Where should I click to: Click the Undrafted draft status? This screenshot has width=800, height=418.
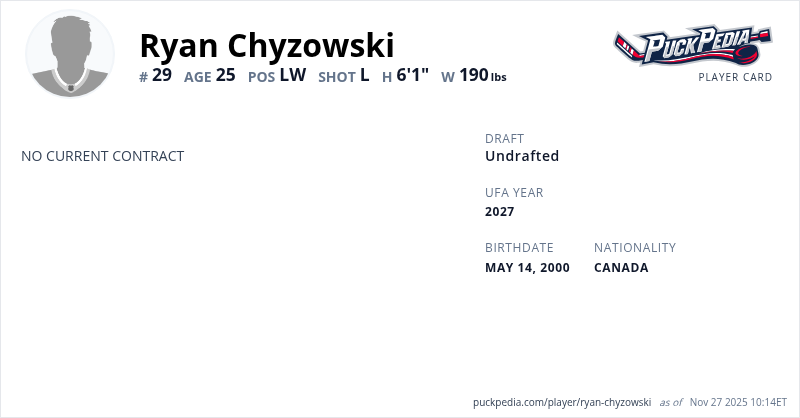[x=522, y=156]
